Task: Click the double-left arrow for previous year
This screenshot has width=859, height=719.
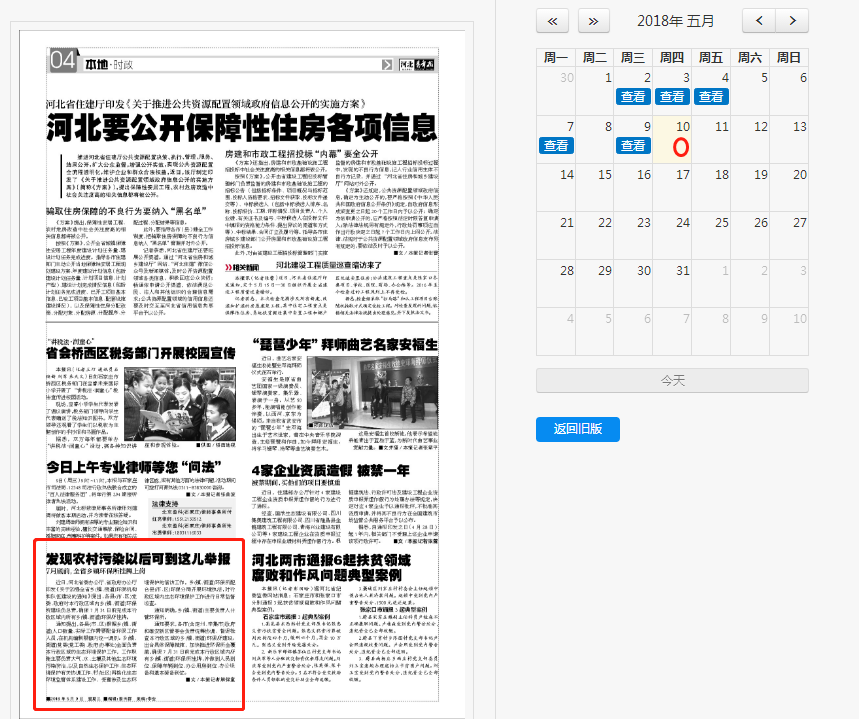Action: (553, 21)
